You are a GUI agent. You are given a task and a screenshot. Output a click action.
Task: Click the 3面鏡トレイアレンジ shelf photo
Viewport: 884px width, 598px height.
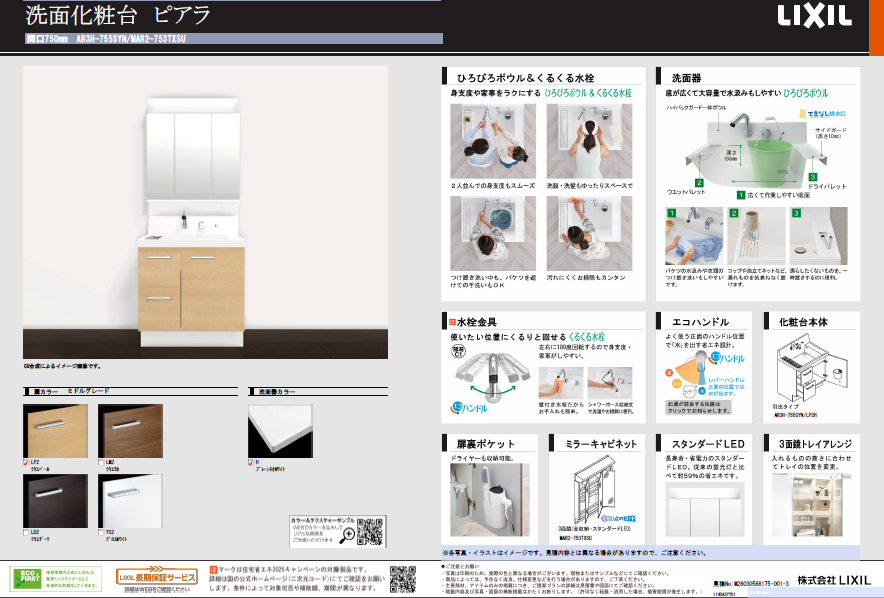pos(814,498)
